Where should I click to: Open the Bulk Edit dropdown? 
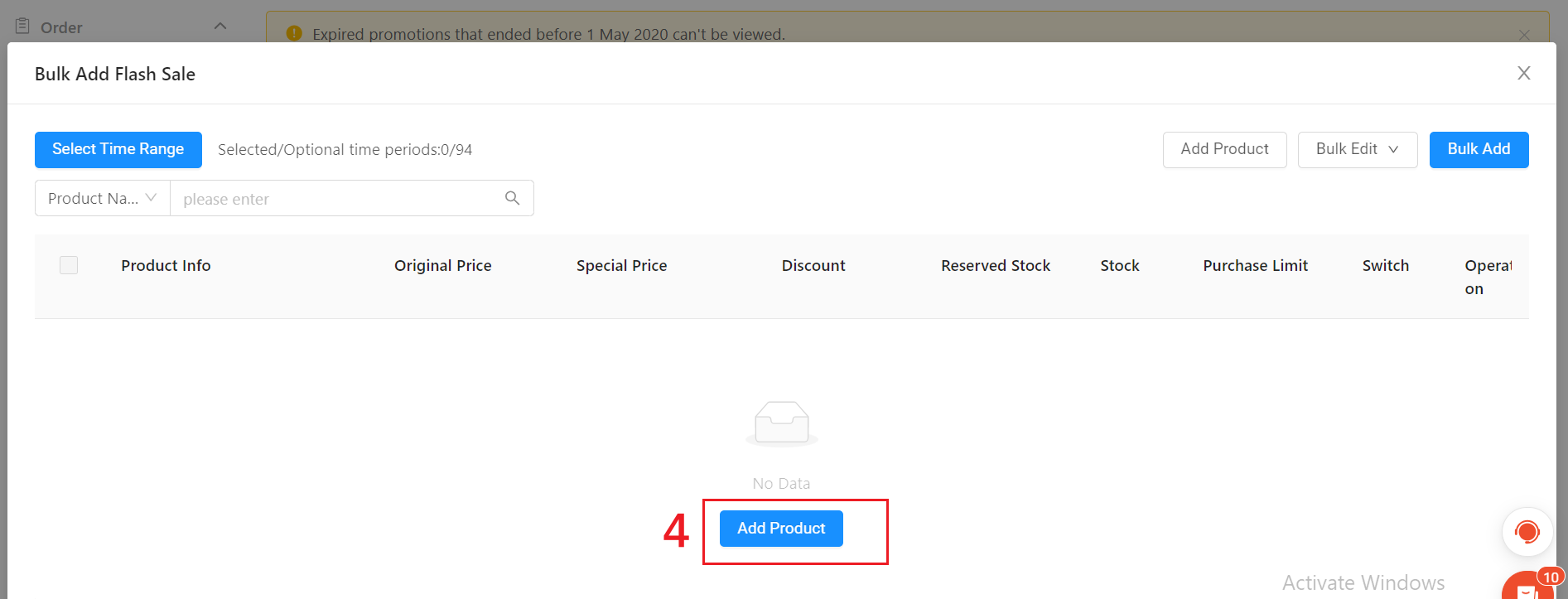(1357, 149)
